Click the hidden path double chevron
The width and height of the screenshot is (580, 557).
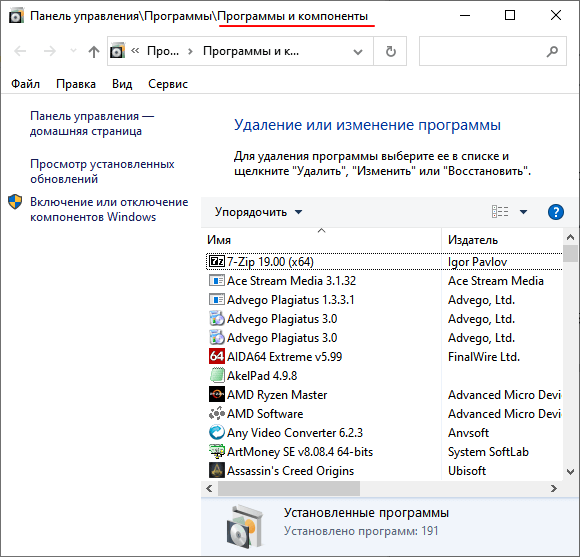pos(135,51)
